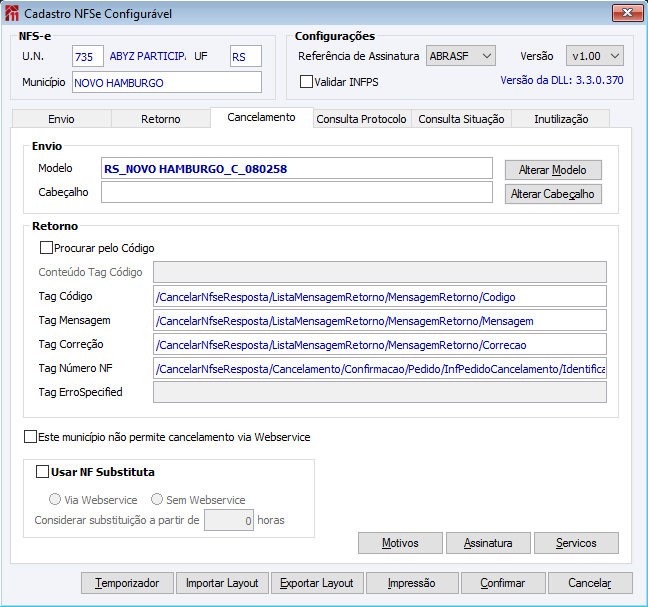Click the substituição horas field
Image resolution: width=648 pixels, height=607 pixels.
tap(229, 520)
